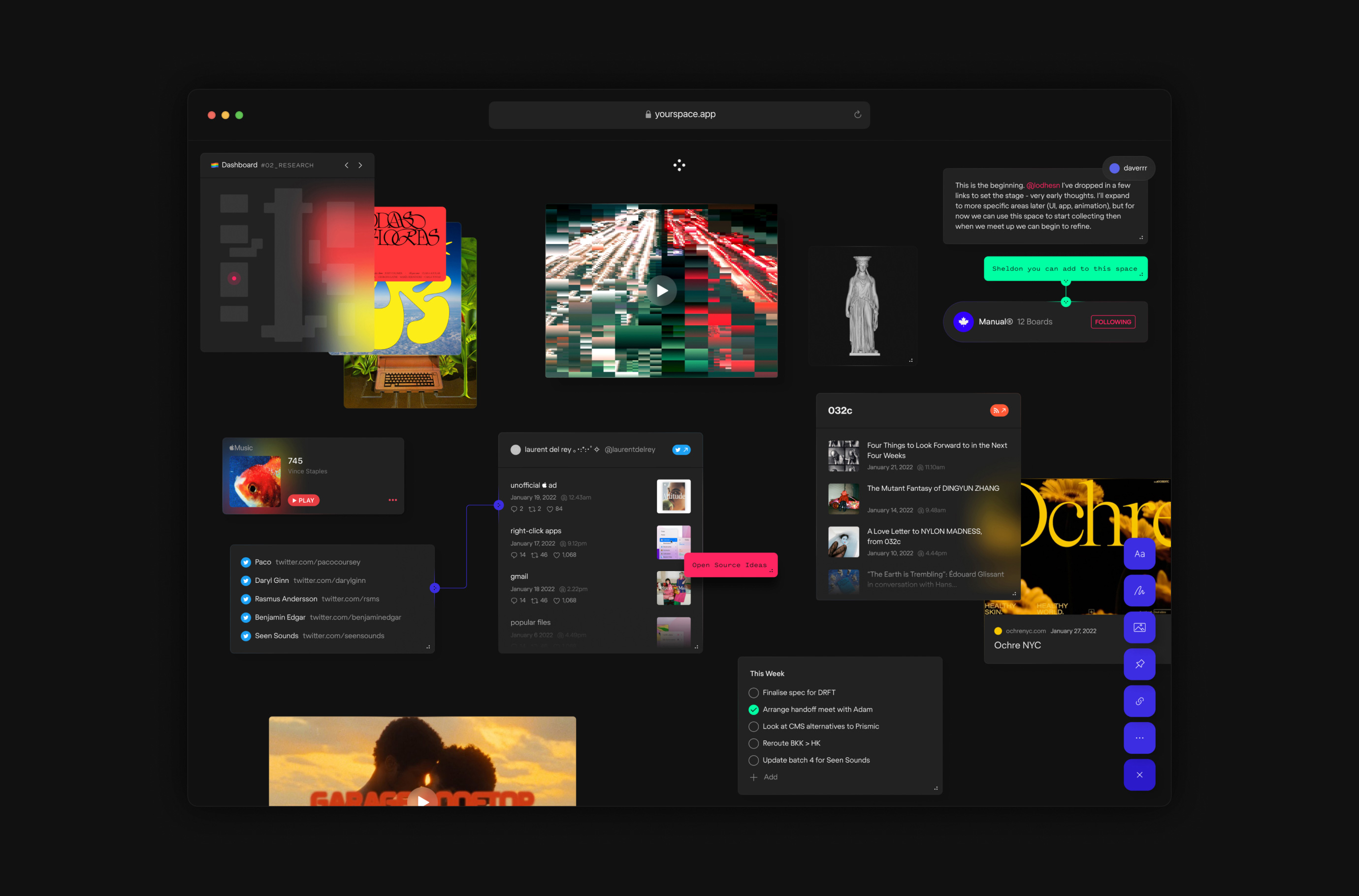1359x896 pixels.
Task: Open the 032c RSS feed badge
Action: coord(999,410)
